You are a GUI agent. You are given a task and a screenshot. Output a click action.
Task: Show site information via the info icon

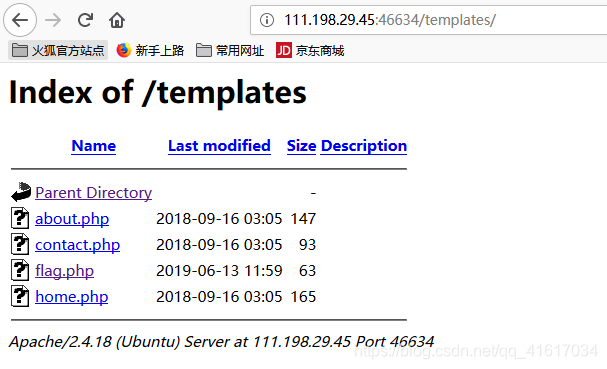pos(267,20)
